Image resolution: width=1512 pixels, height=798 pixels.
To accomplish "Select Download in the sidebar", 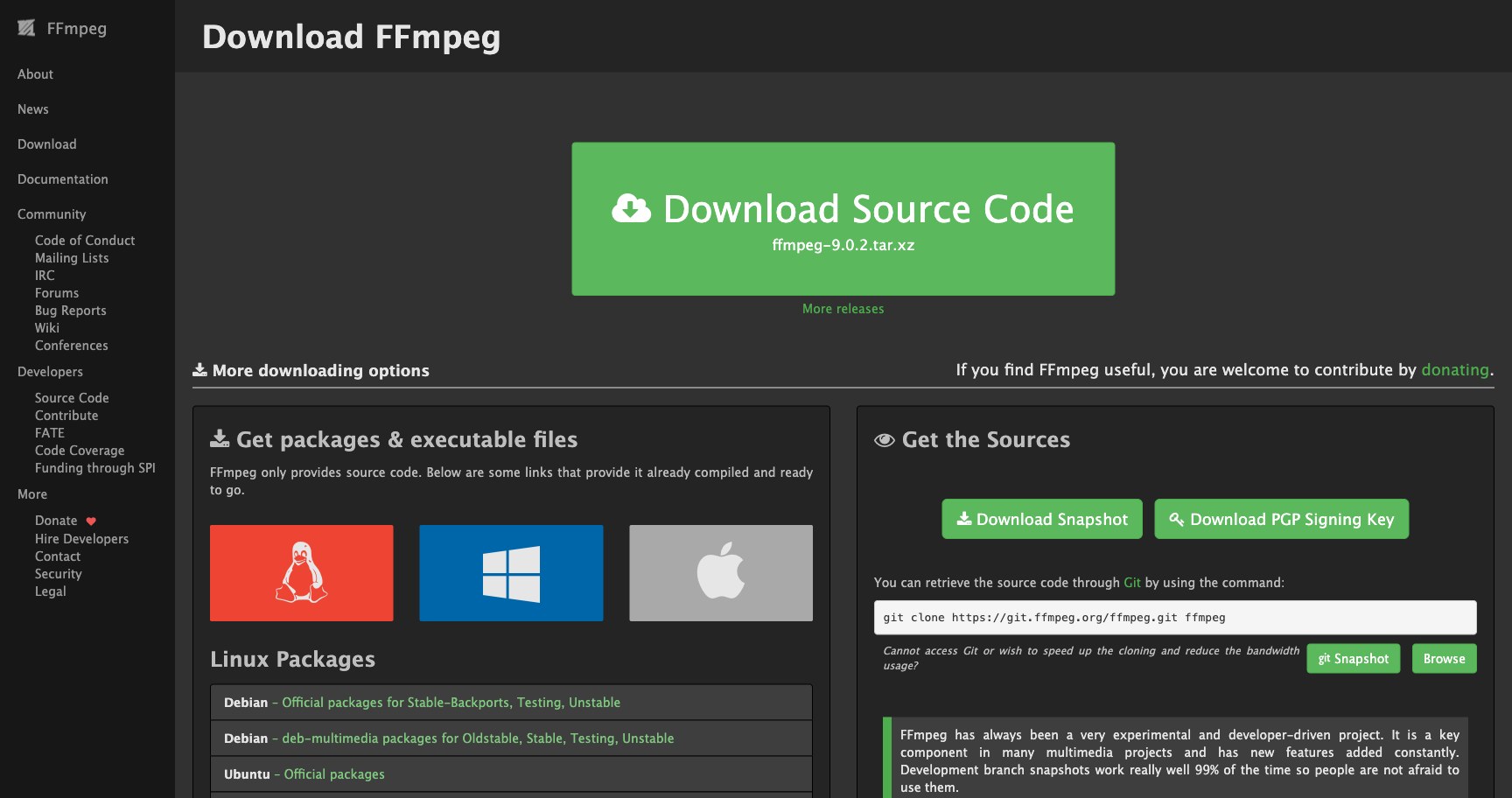I will pyautogui.click(x=47, y=144).
